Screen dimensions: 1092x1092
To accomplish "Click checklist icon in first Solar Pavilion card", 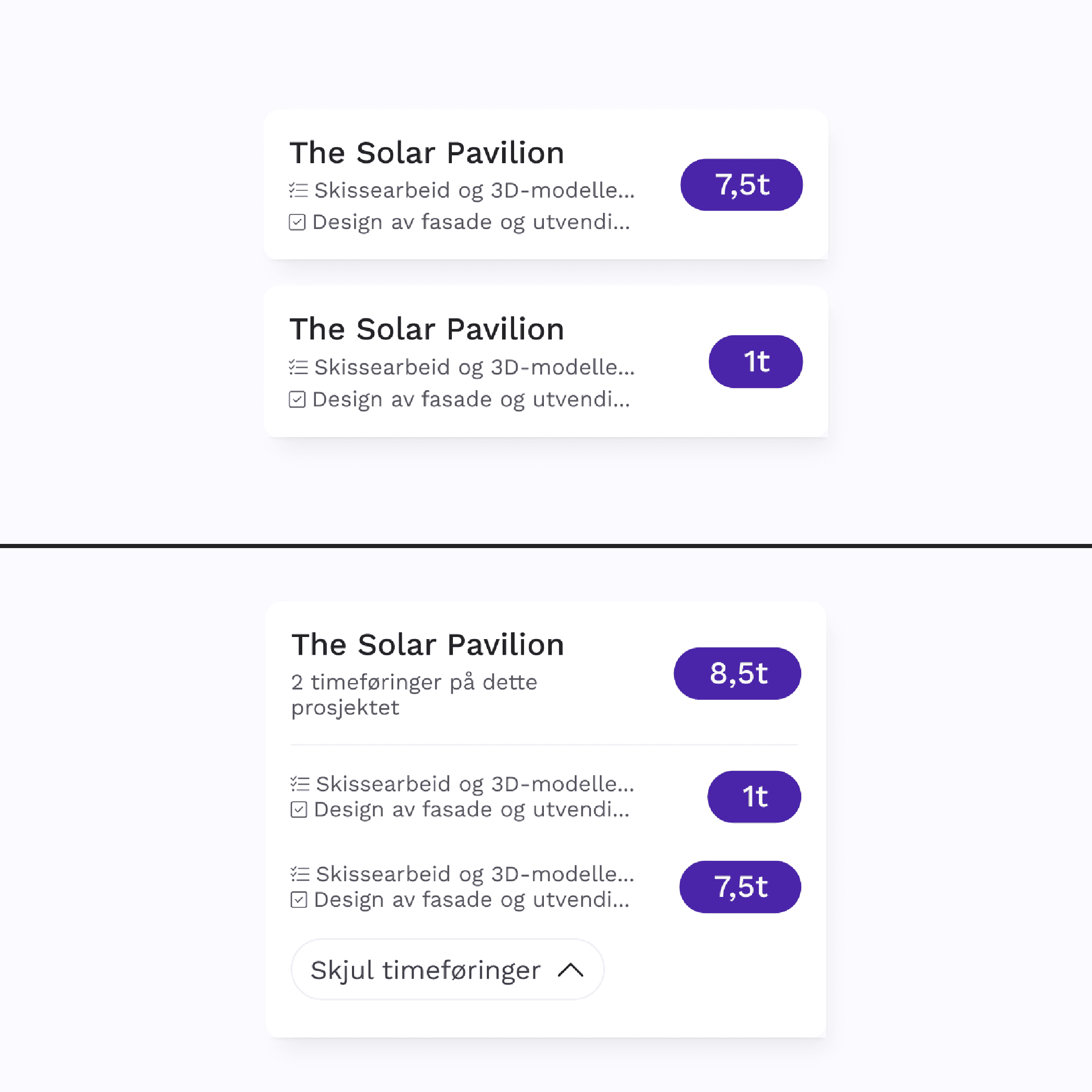I will 298,190.
